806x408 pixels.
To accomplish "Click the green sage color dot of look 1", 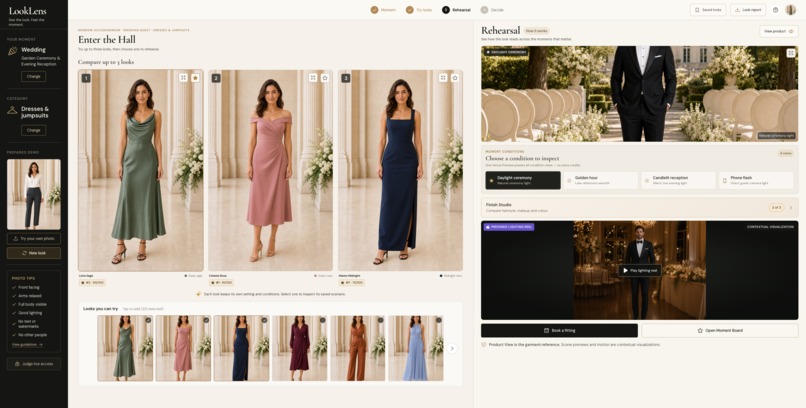I will coord(186,276).
